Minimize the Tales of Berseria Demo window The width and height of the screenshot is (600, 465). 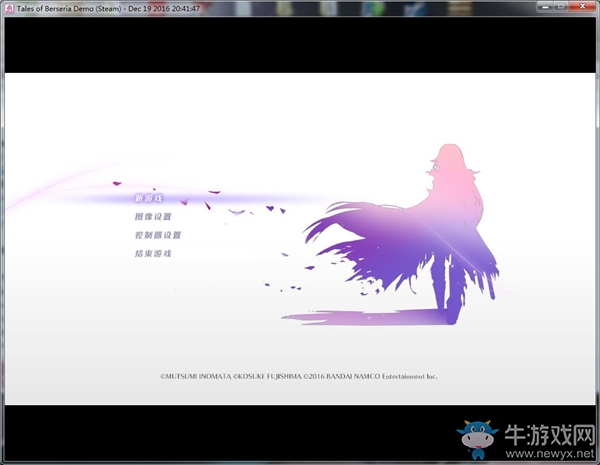[x=546, y=6]
